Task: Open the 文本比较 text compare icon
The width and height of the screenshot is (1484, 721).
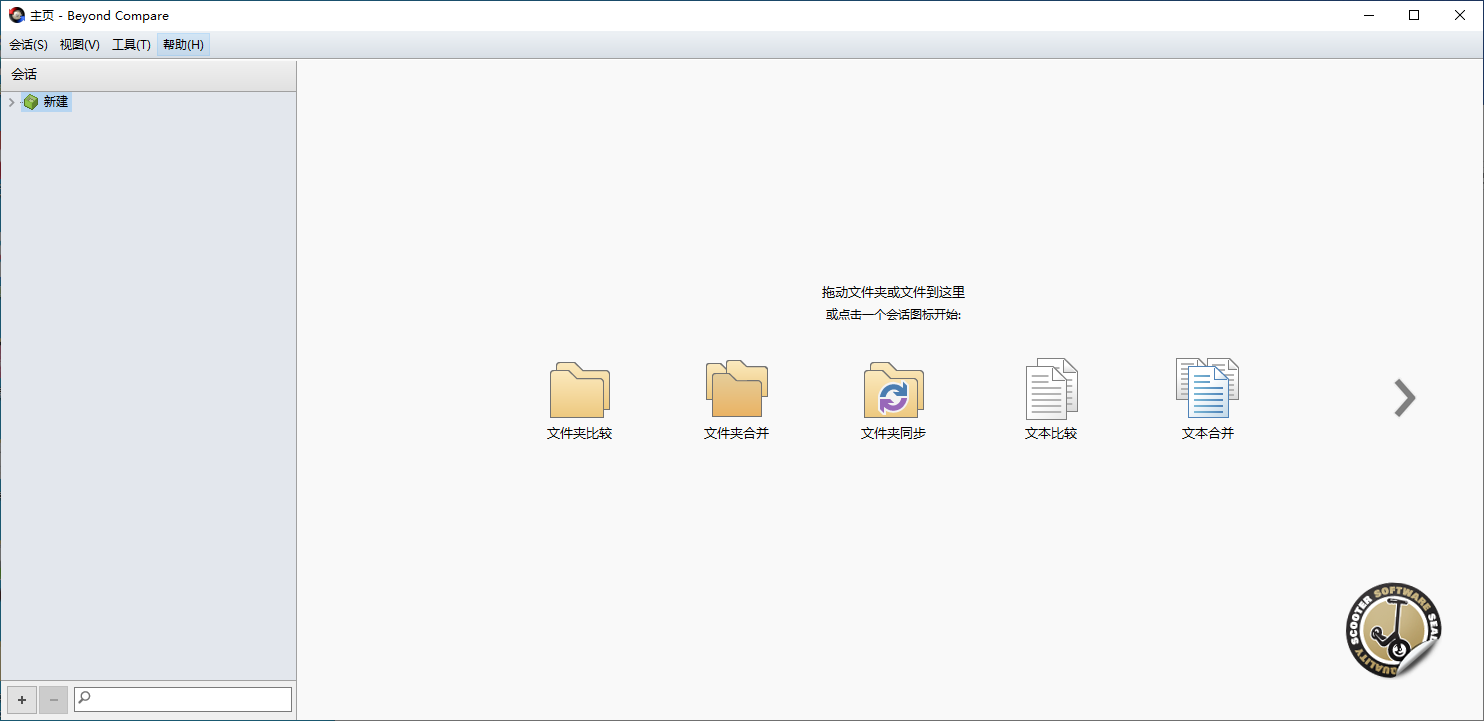Action: (1051, 388)
